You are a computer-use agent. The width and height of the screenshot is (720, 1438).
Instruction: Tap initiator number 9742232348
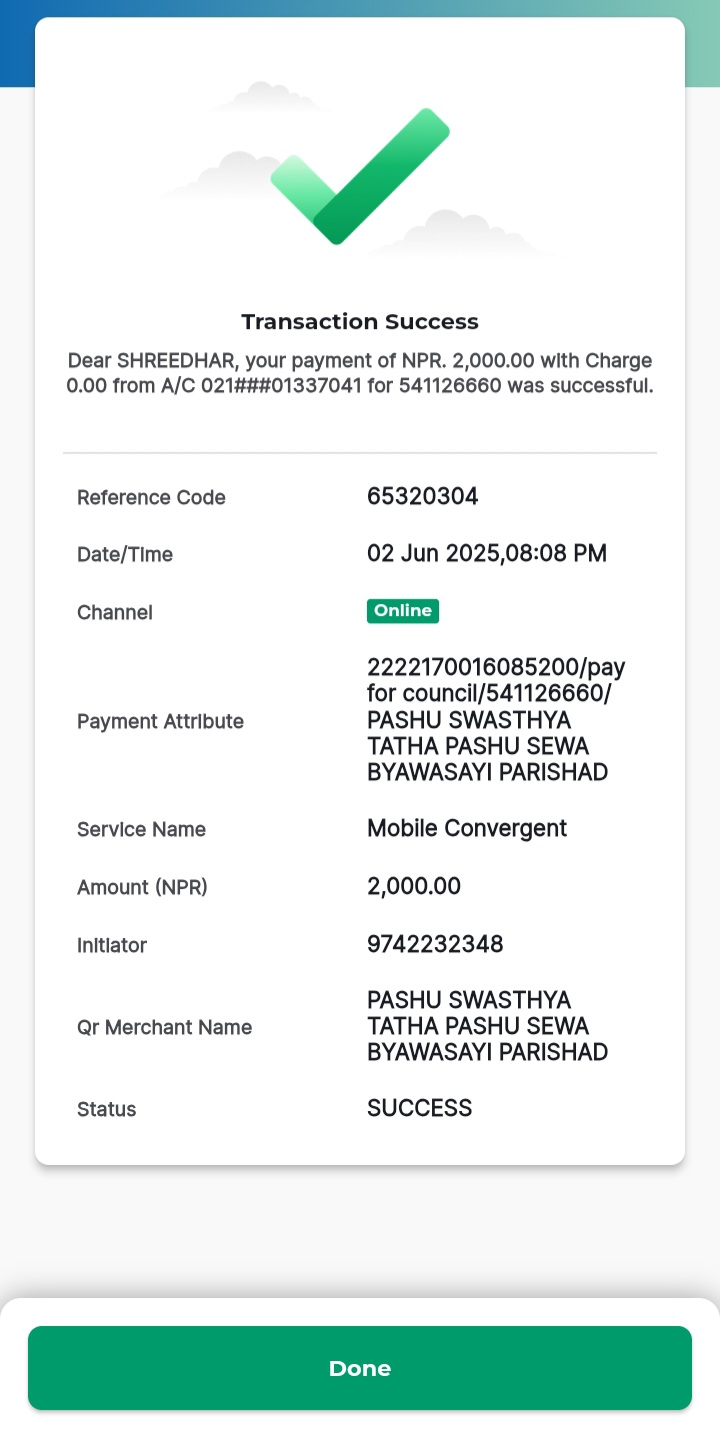click(x=435, y=944)
